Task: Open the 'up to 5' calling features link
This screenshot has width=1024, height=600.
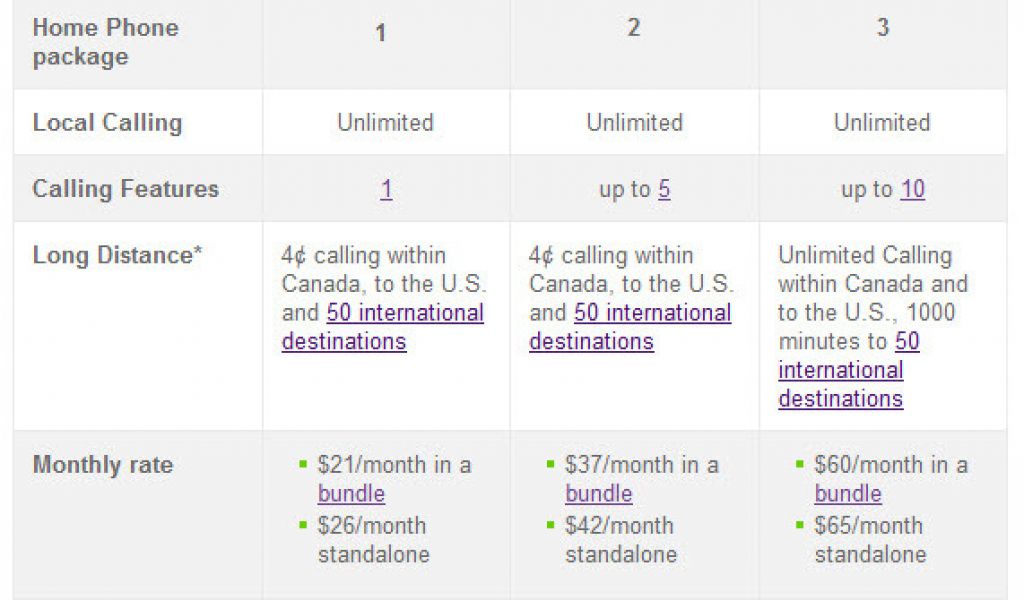Action: point(664,189)
